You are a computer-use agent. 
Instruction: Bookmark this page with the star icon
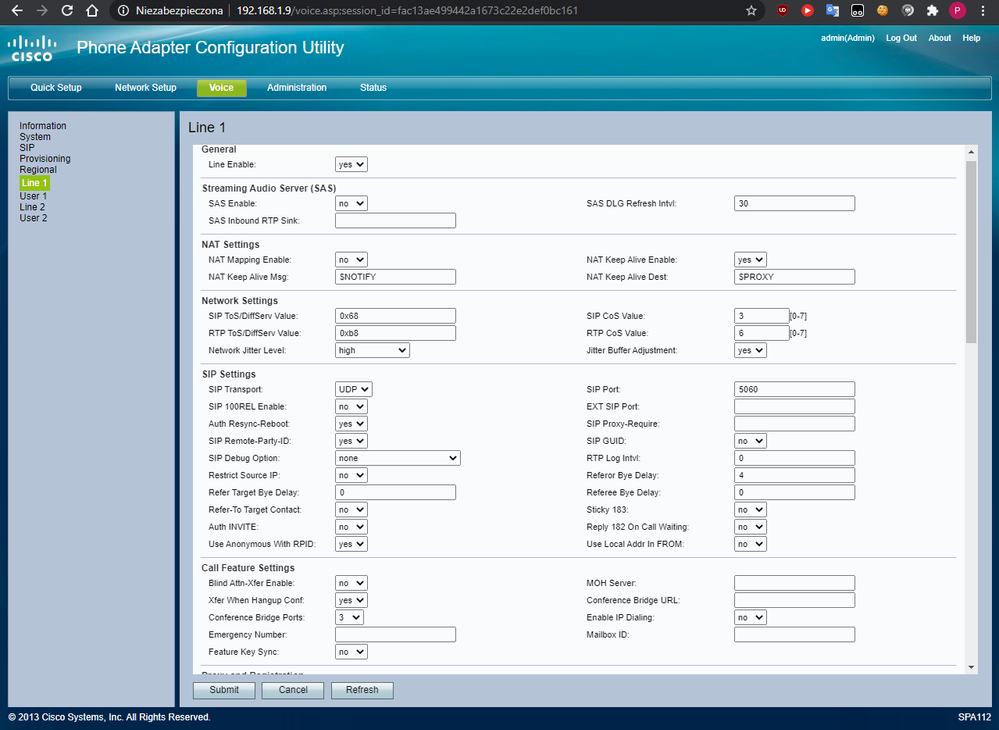[751, 11]
